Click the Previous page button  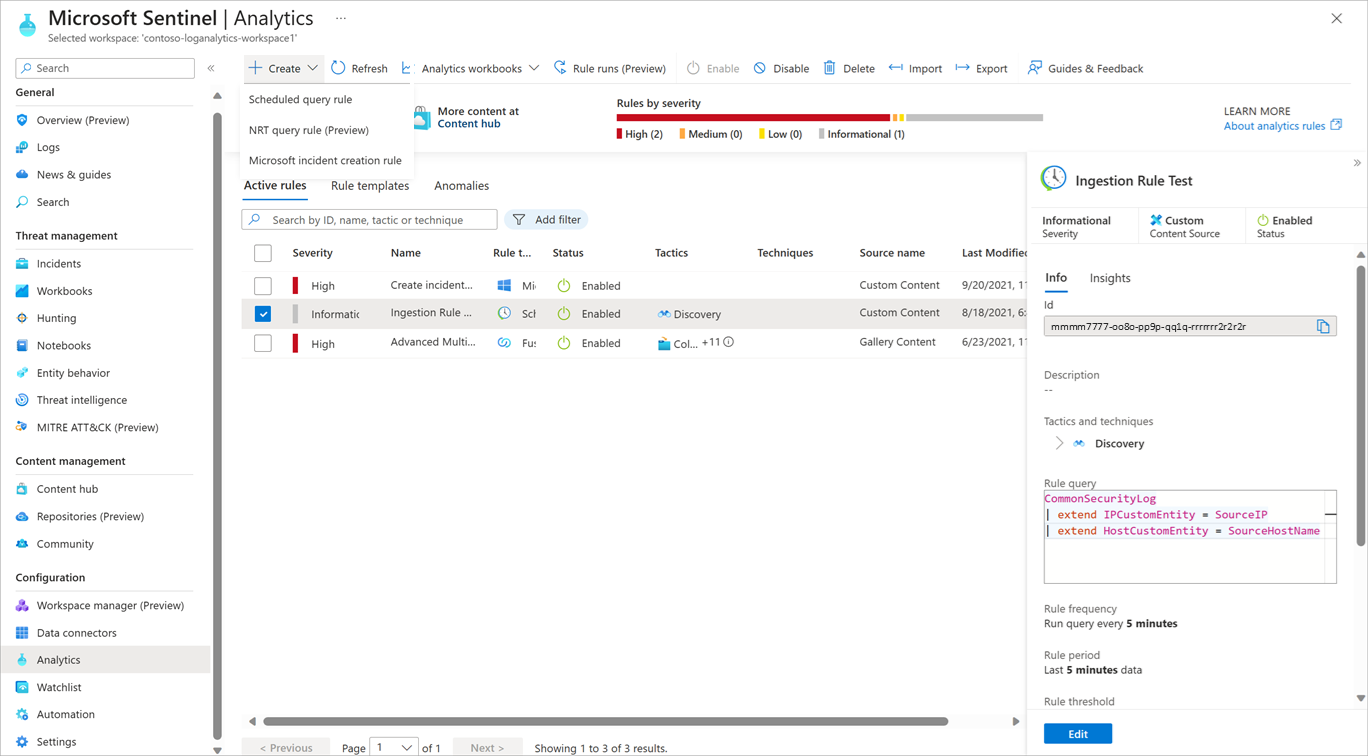pos(286,748)
